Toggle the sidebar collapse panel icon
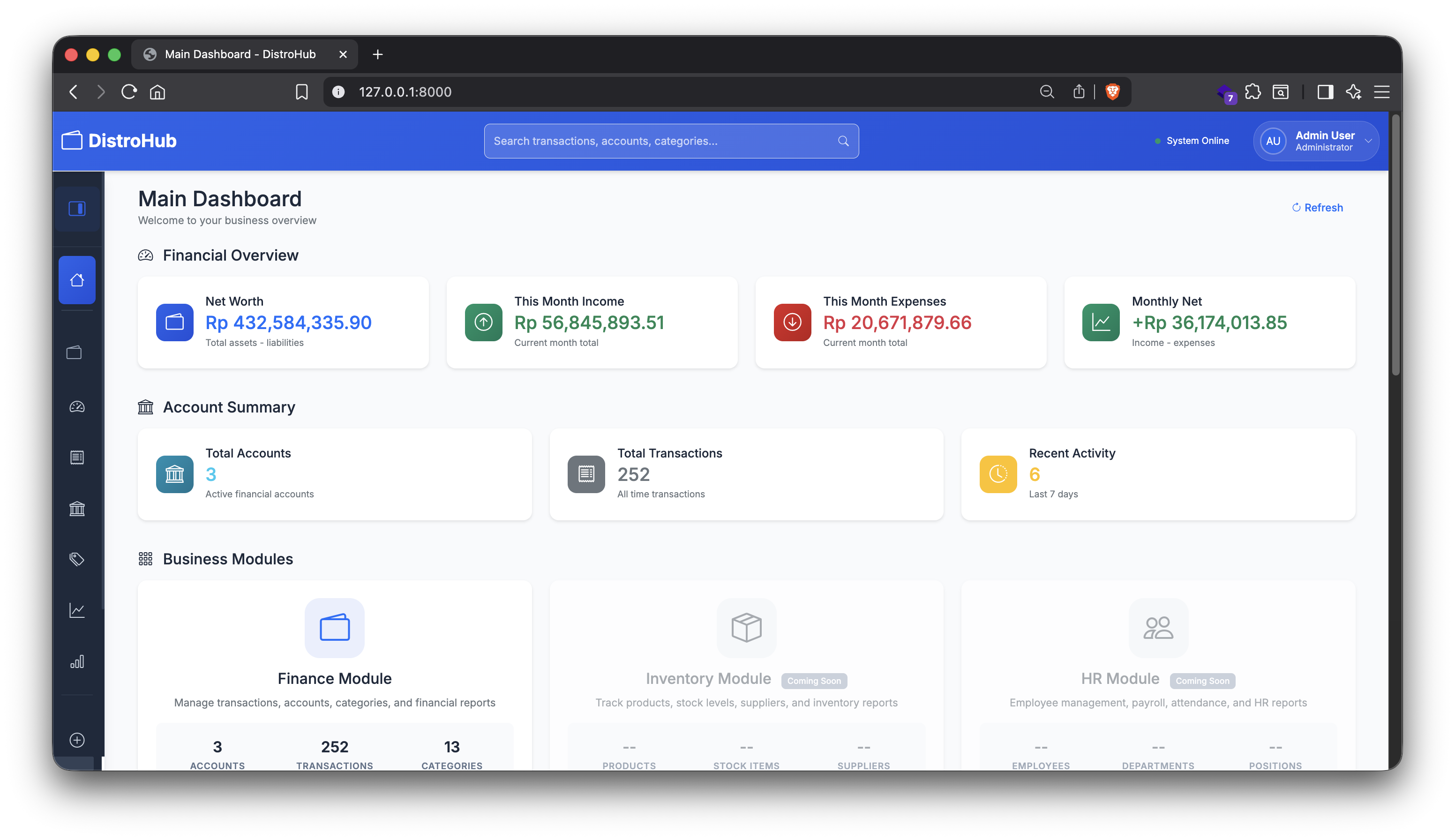The width and height of the screenshot is (1455, 840). tap(77, 209)
